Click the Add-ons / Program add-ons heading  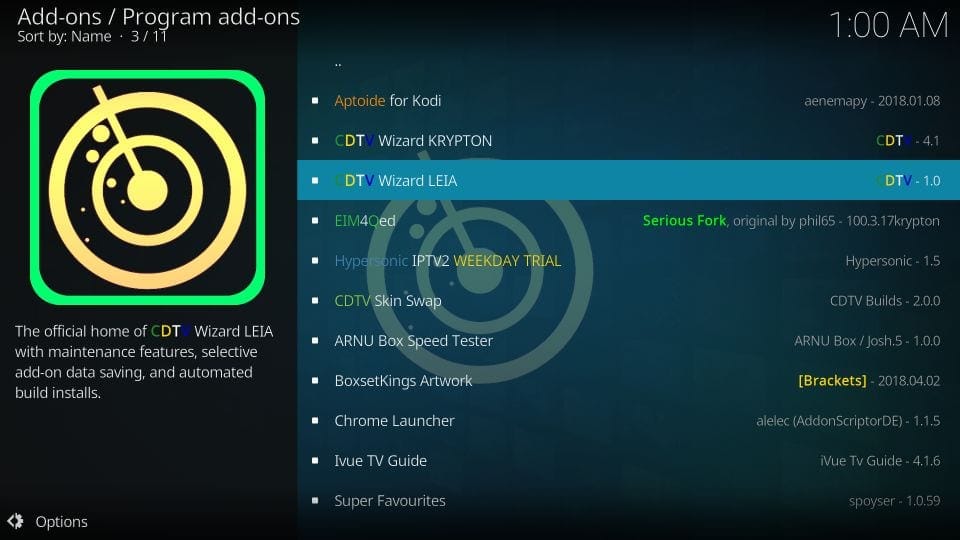[x=159, y=17]
